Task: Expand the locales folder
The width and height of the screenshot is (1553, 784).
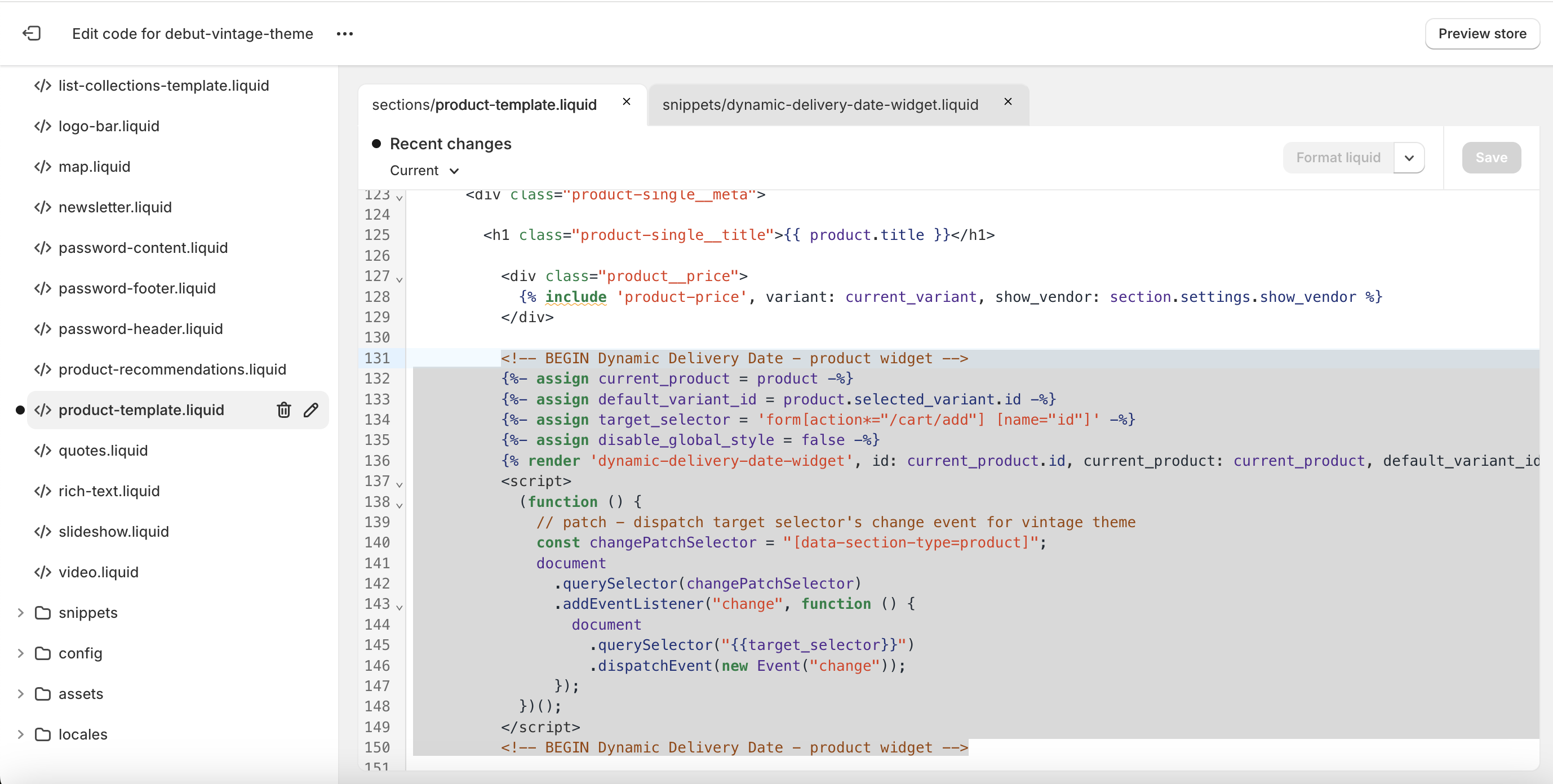Action: point(21,734)
